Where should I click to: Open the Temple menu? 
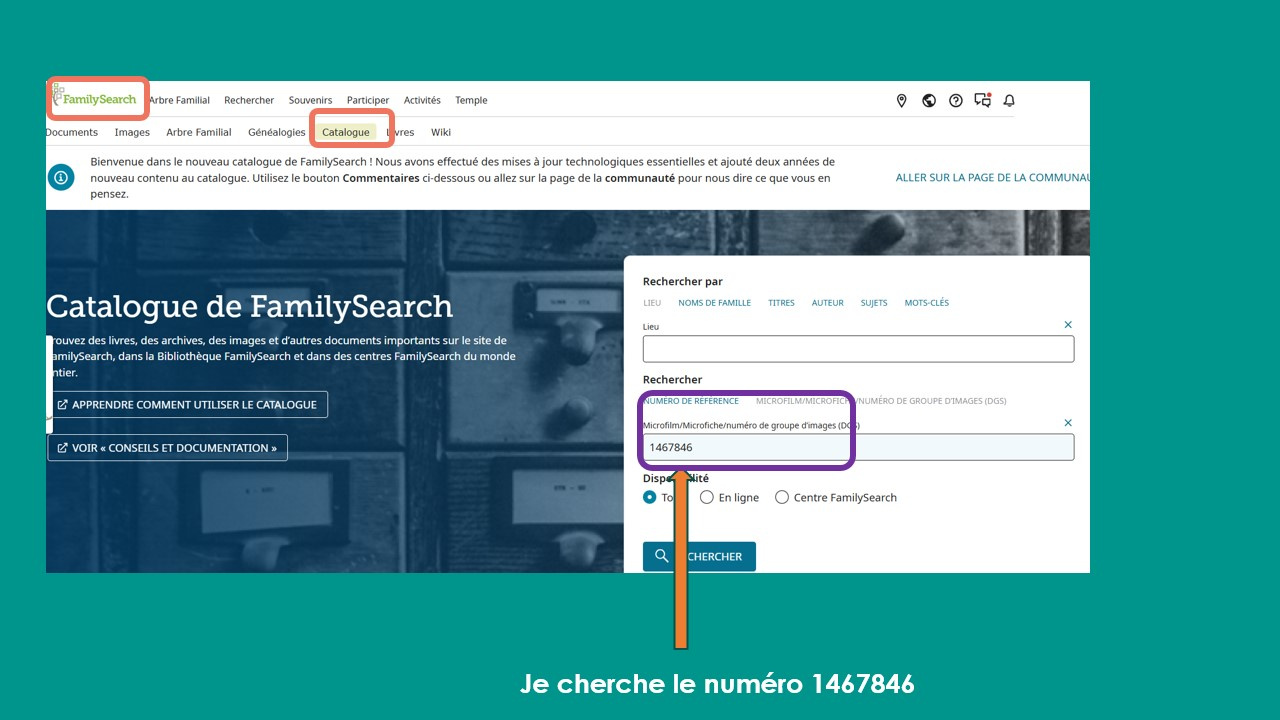471,100
